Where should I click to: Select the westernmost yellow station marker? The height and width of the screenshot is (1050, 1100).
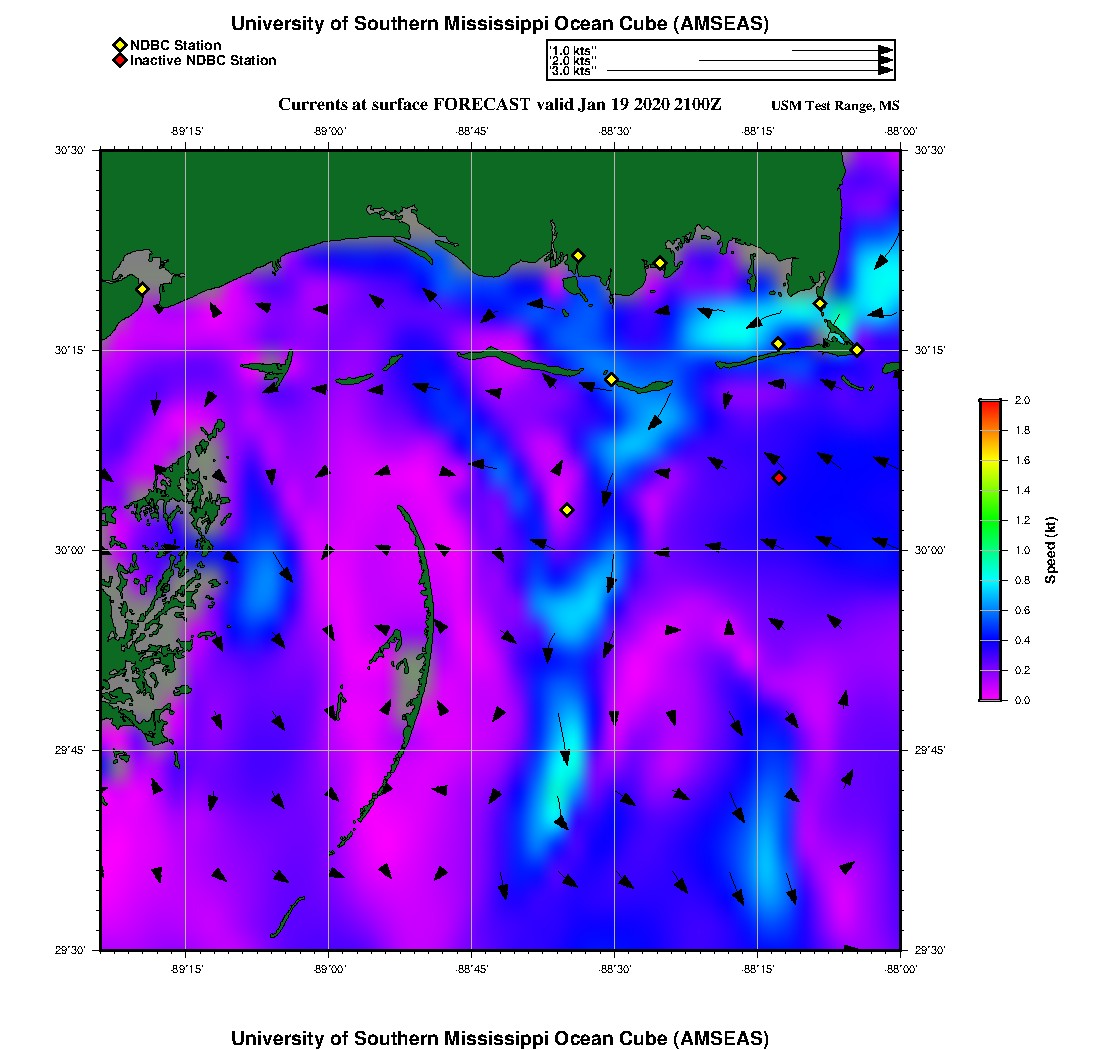coord(143,289)
